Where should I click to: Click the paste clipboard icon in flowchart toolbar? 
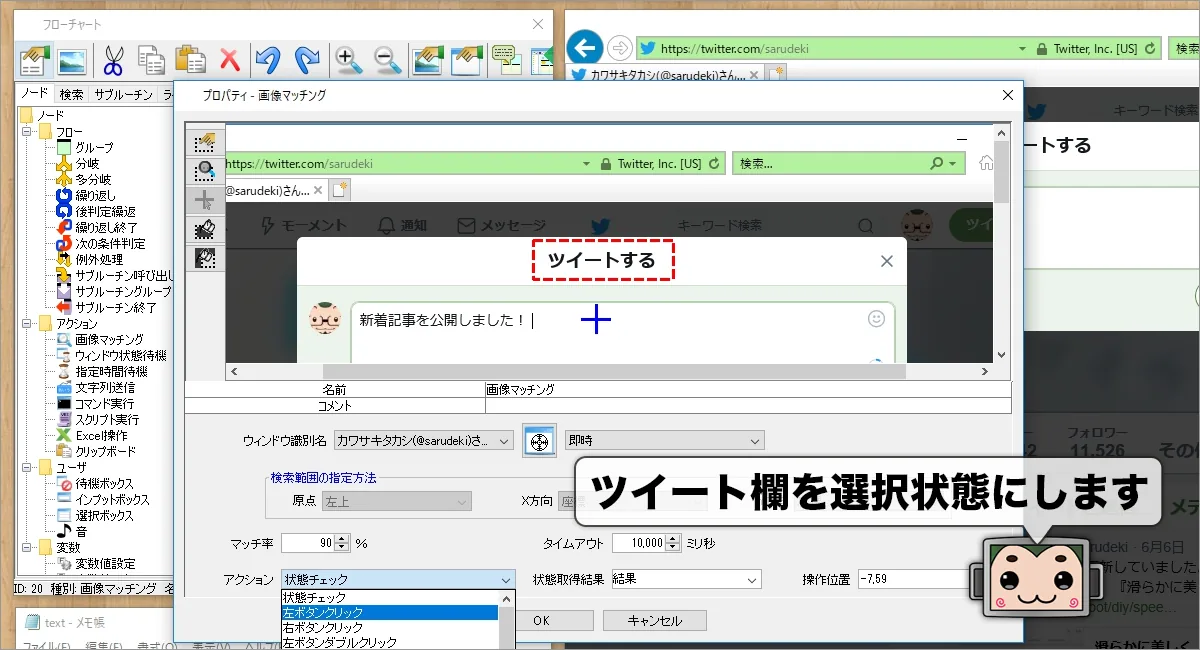point(190,61)
